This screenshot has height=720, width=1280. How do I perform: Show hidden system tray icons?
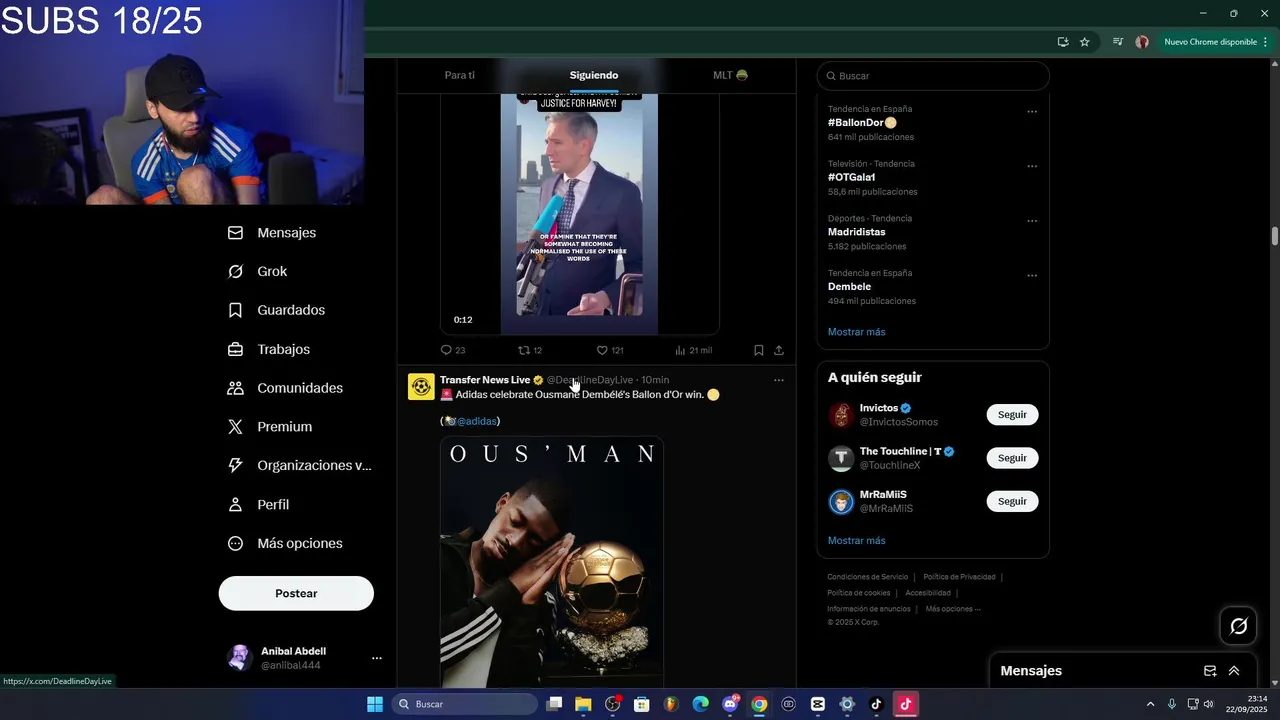(1150, 704)
